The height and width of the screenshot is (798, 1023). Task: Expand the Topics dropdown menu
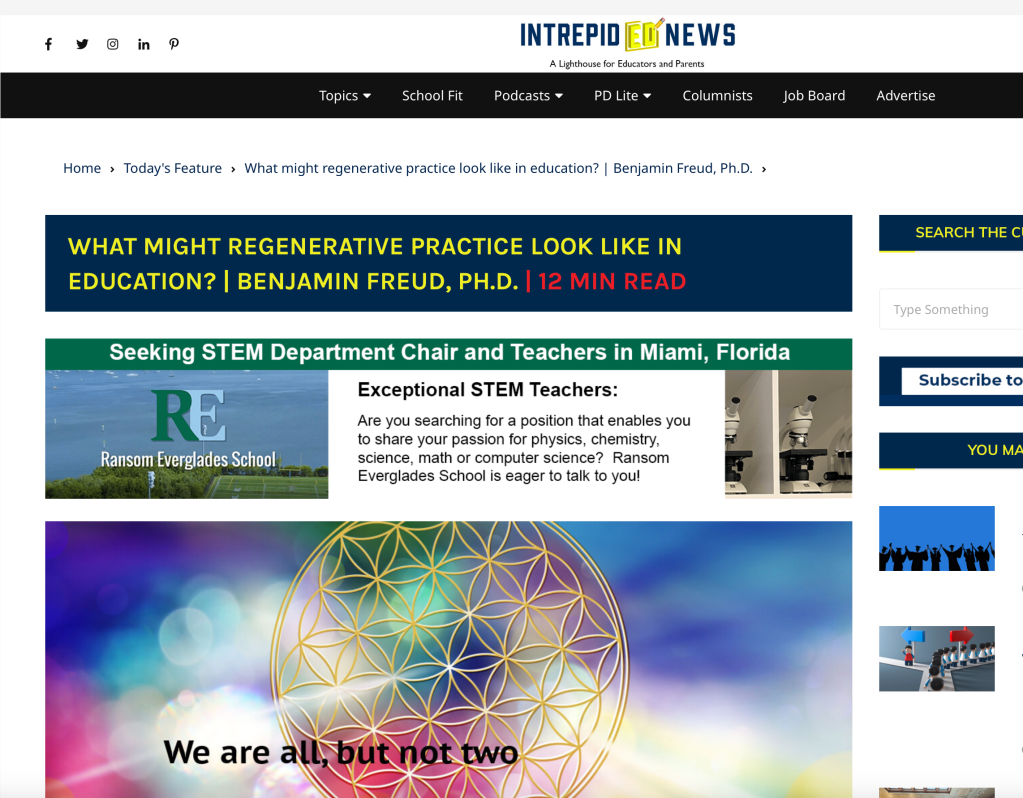(345, 96)
